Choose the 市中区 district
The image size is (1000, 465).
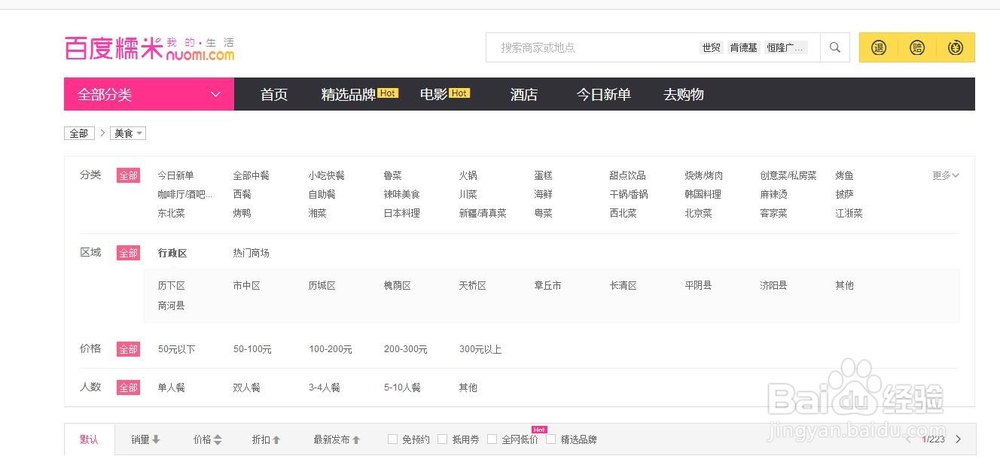(247, 286)
